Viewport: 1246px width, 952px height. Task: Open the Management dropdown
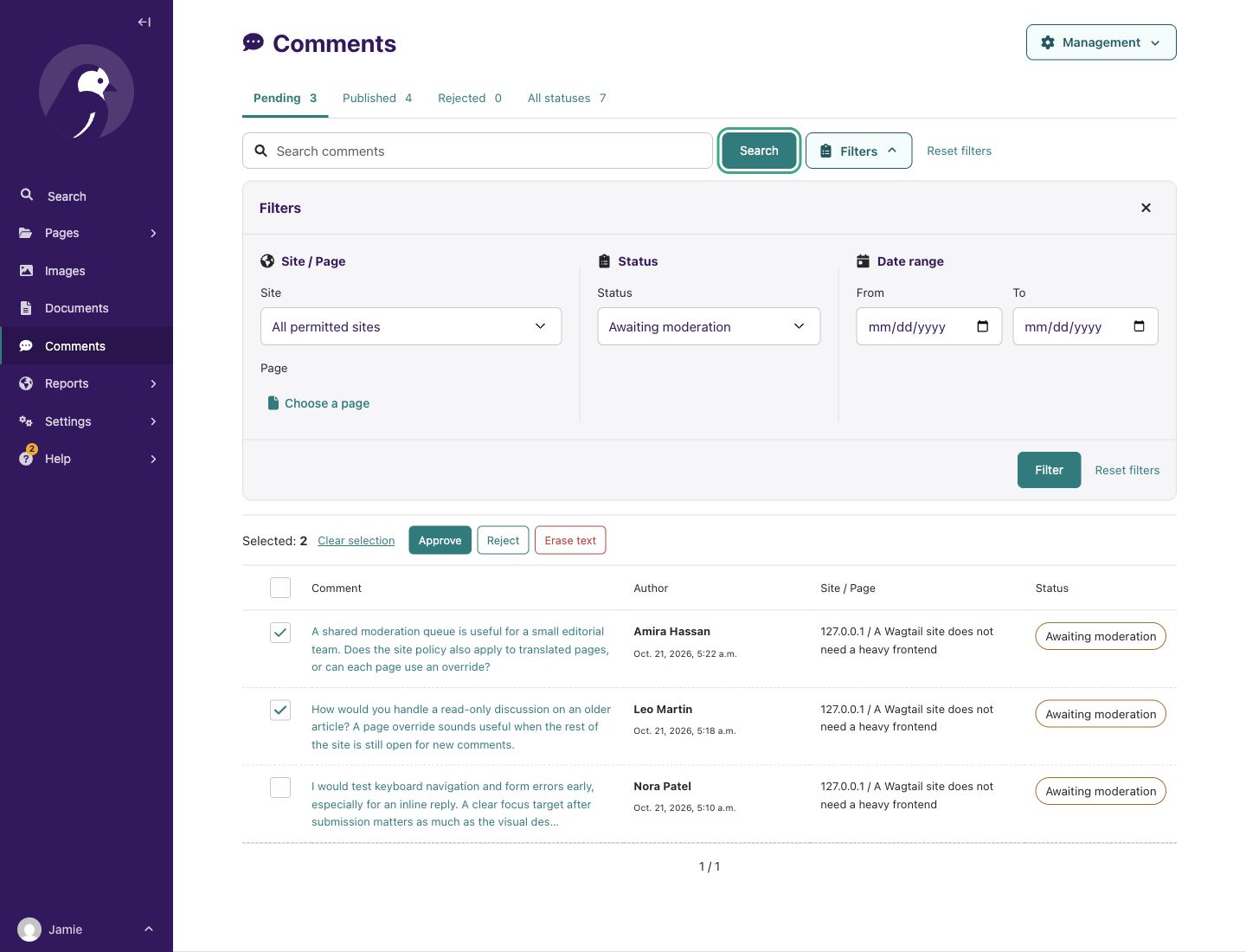tap(1101, 42)
